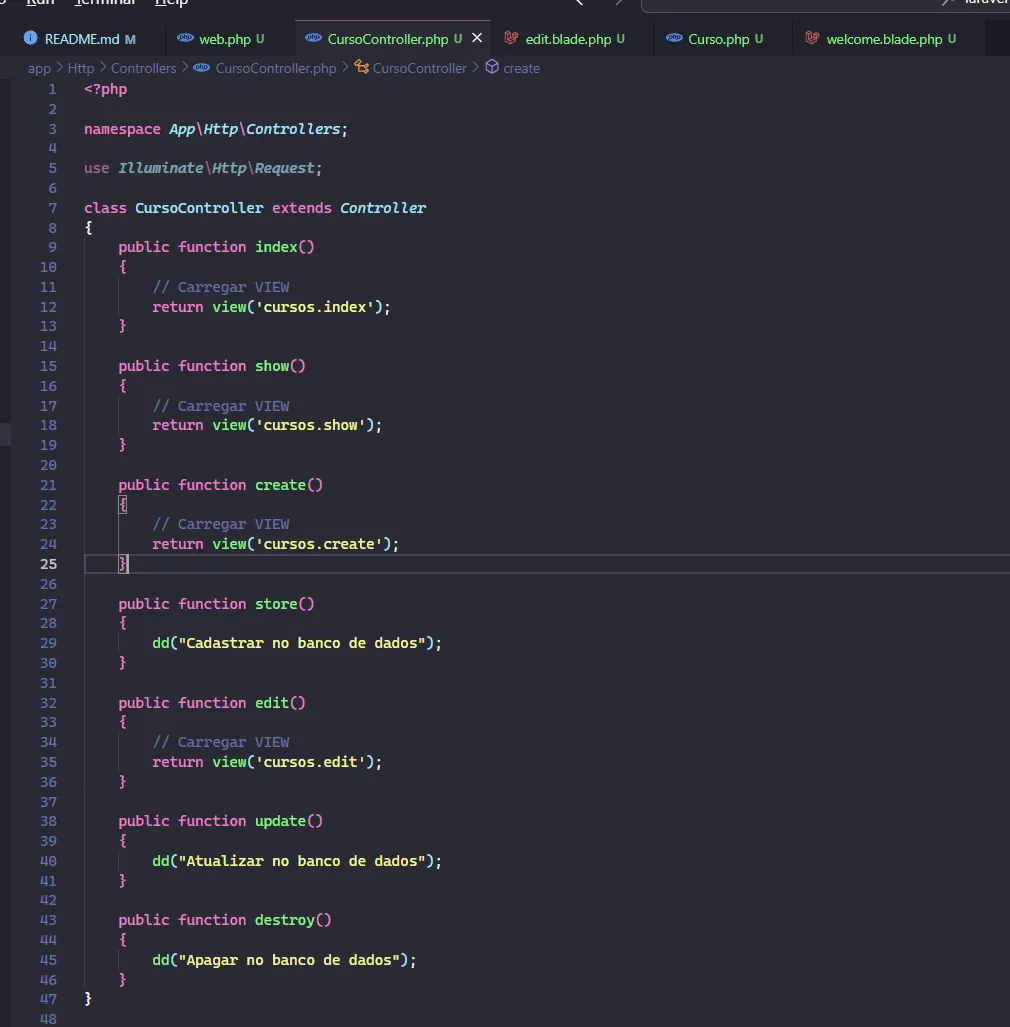The image size is (1010, 1027).
Task: Open the app breadcrumb dropdown
Action: (x=38, y=67)
